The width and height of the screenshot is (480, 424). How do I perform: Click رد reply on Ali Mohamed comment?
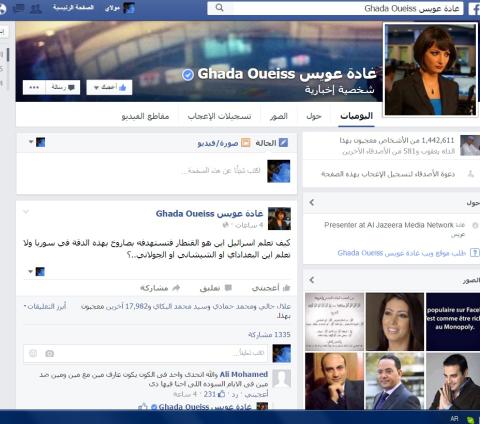pyautogui.click(x=235, y=395)
